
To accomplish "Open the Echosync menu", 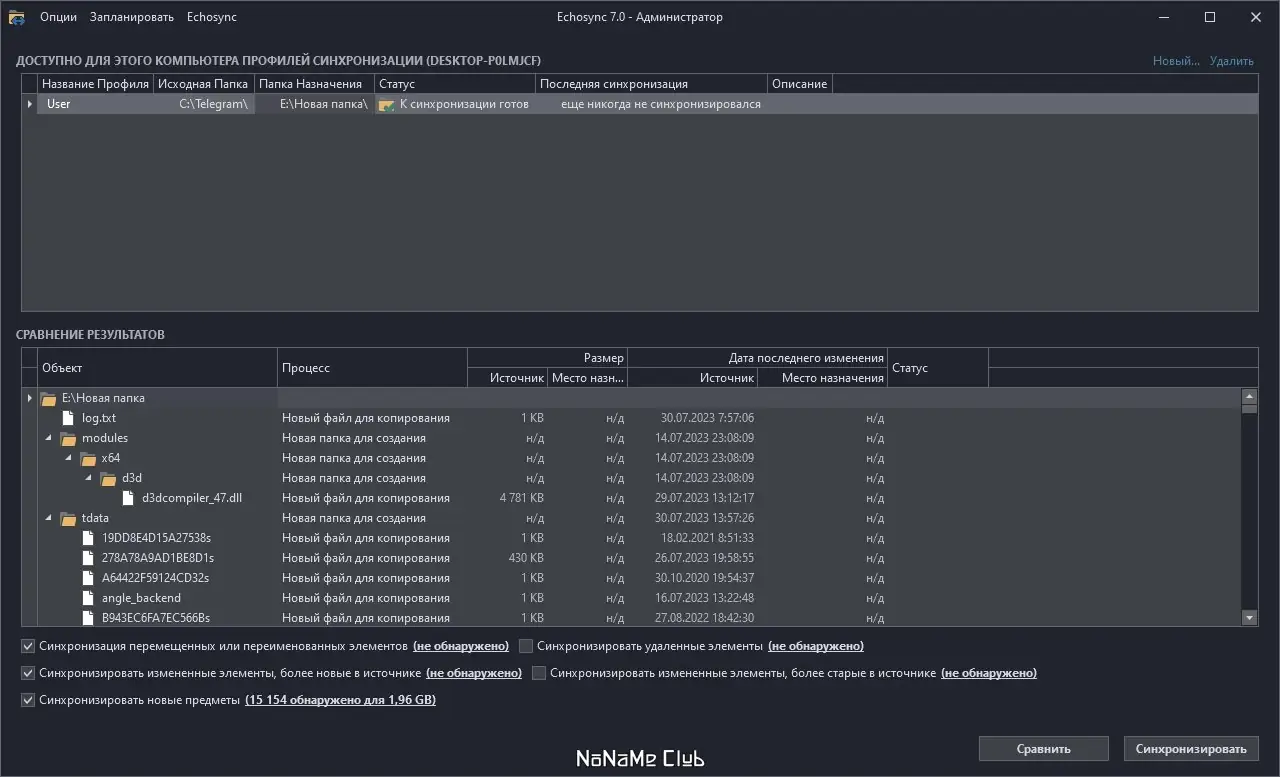I will click(212, 17).
